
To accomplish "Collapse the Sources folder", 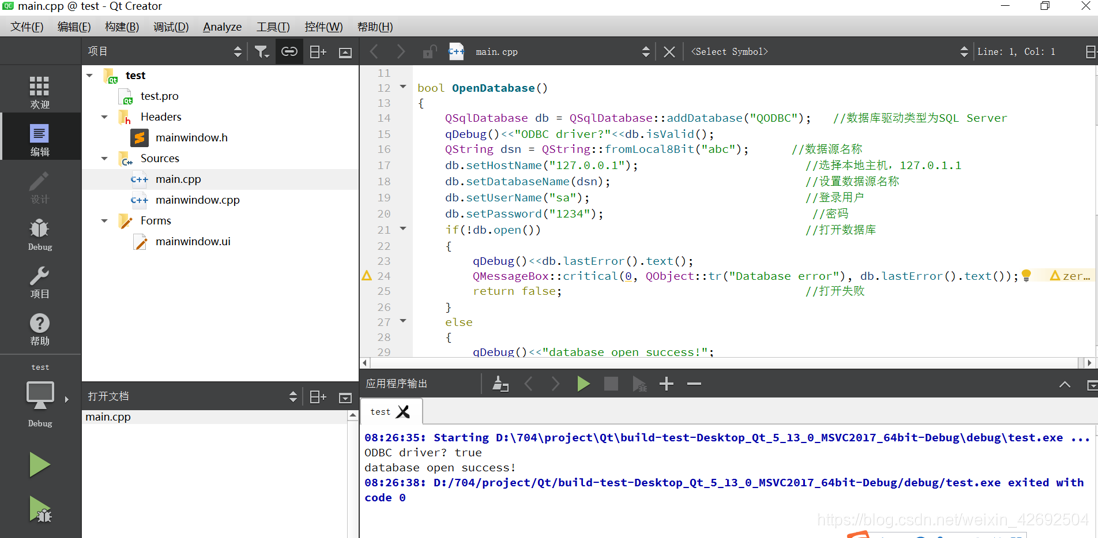I will coord(104,158).
